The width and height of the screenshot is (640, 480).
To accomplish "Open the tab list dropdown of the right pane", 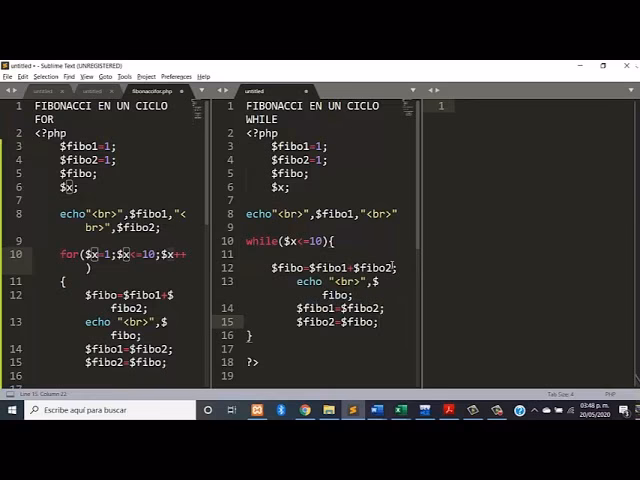I will [x=631, y=90].
